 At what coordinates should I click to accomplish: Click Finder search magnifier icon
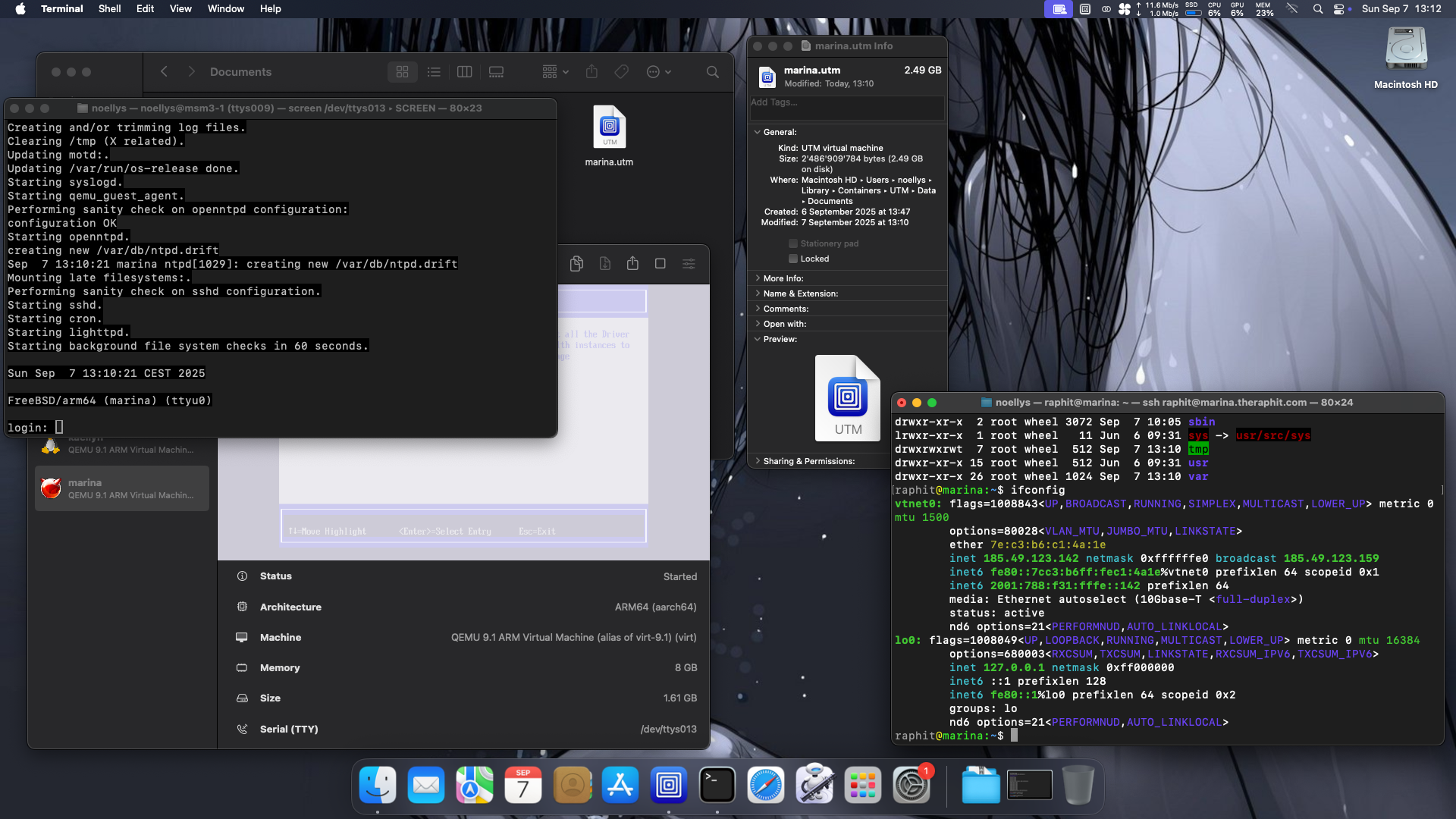pos(712,72)
